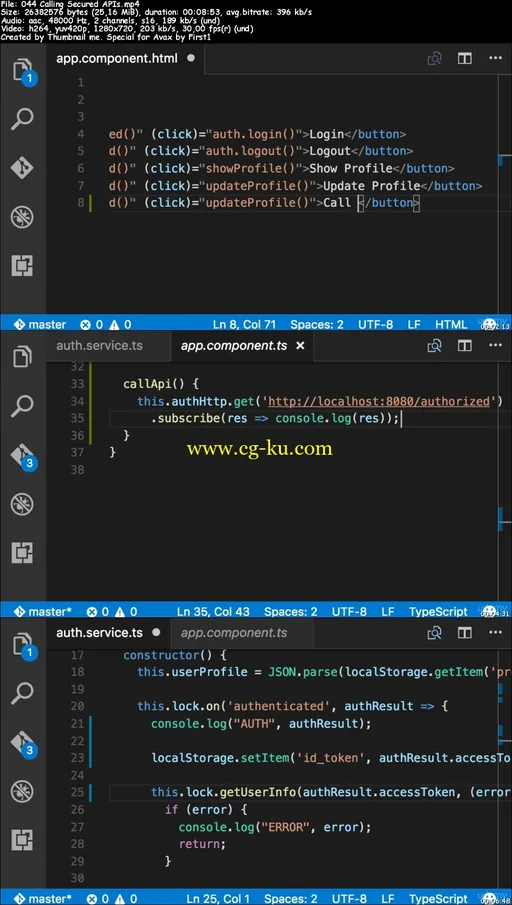Split editor in the constructor() editor frame

tap(465, 633)
